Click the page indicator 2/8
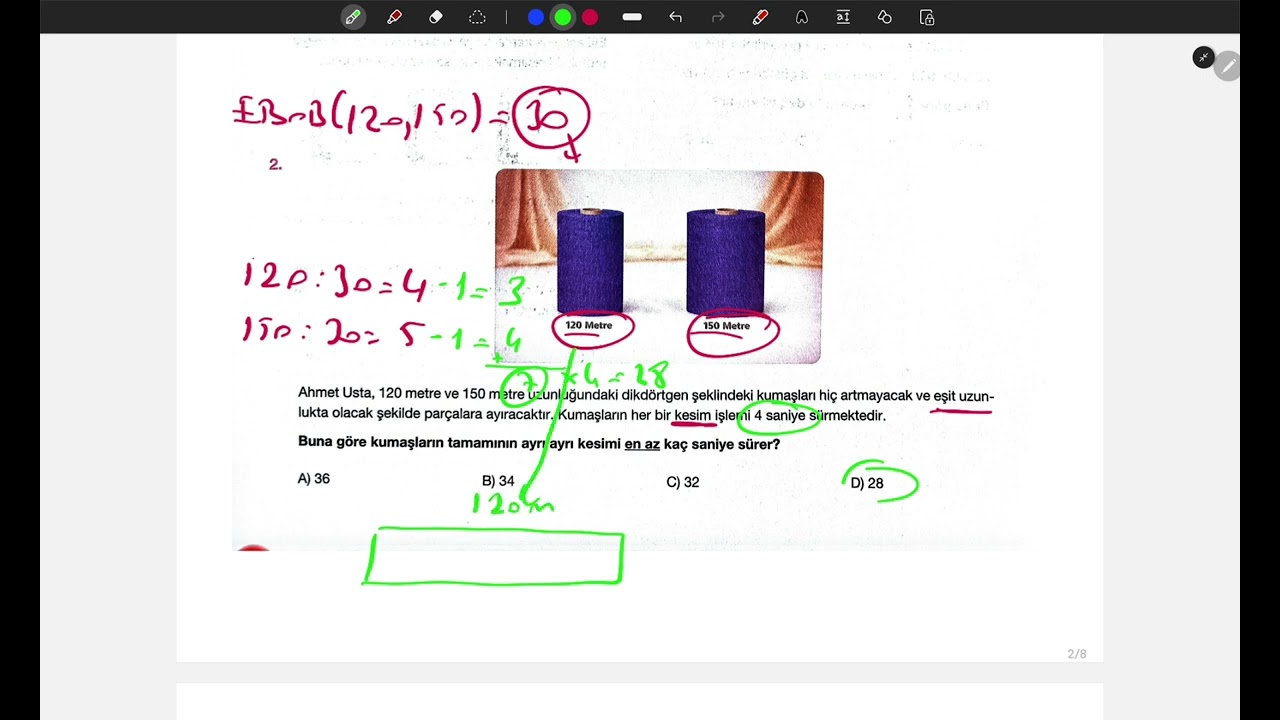 click(1077, 654)
